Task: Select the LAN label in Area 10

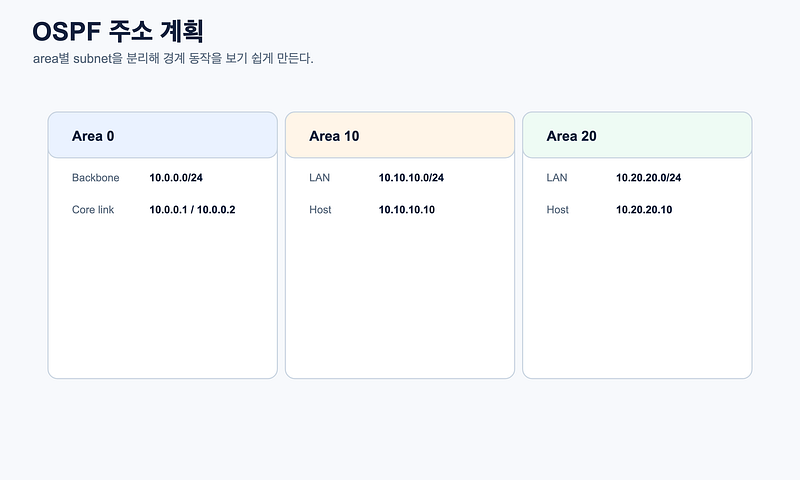Action: pos(319,178)
